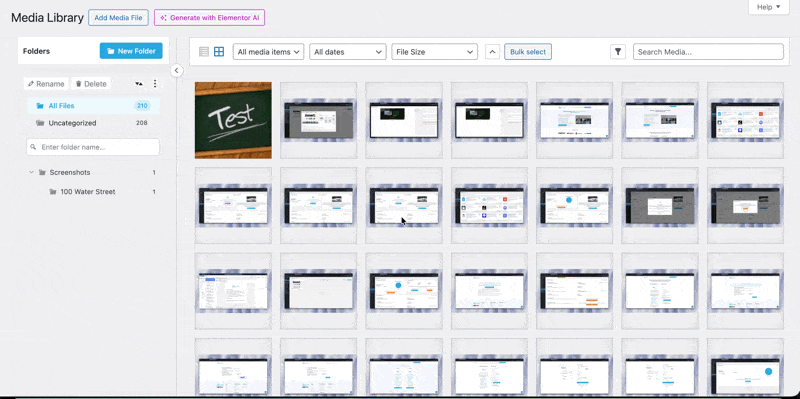
Task: Select the Uncategorized folder
Action: pyautogui.click(x=93, y=123)
